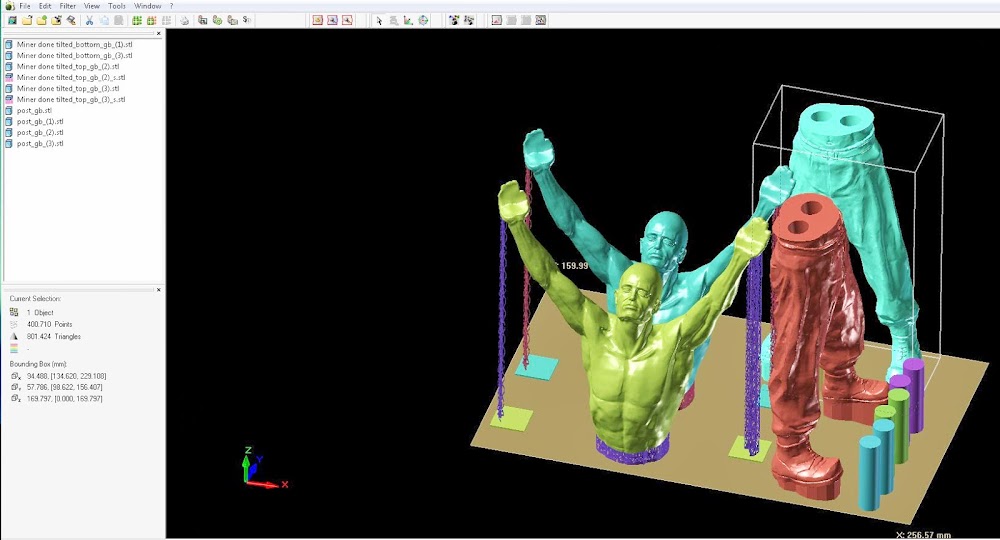
Task: Click the printer icon in toolbar
Action: pos(184,20)
